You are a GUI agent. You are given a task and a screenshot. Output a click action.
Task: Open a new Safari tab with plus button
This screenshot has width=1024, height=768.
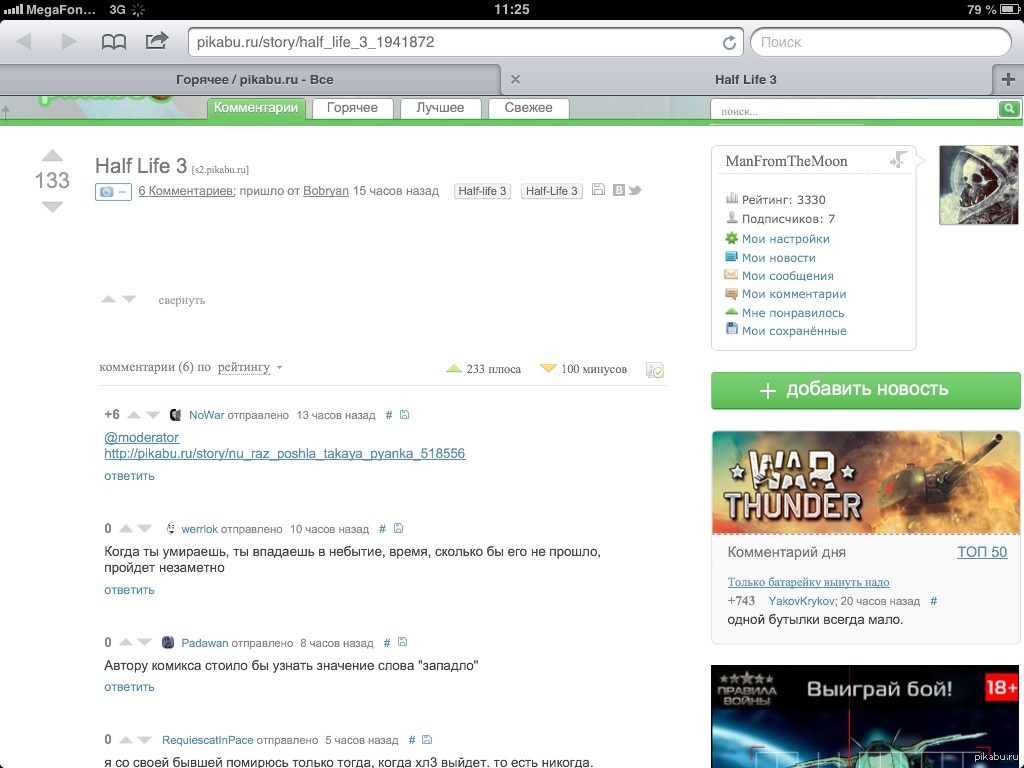(1008, 79)
